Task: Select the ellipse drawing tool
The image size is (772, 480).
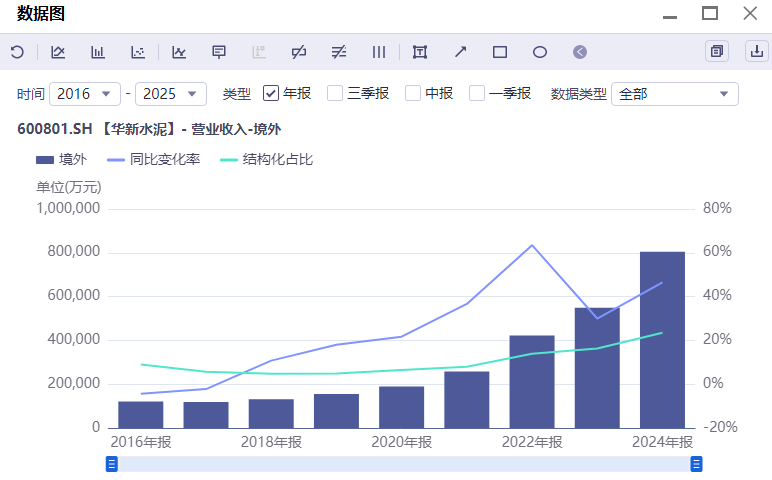Action: pos(540,52)
